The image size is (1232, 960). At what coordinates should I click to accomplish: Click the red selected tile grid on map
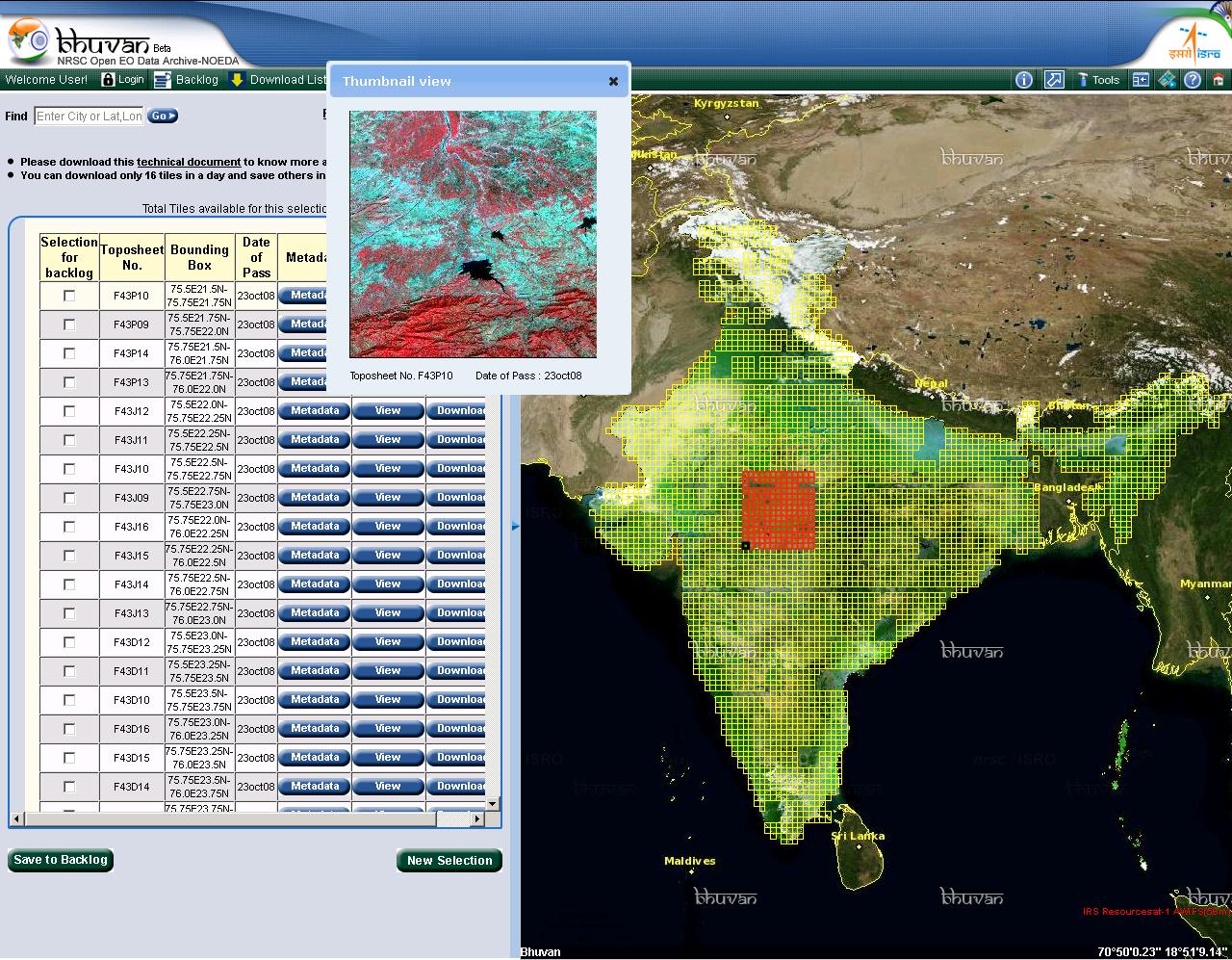779,509
